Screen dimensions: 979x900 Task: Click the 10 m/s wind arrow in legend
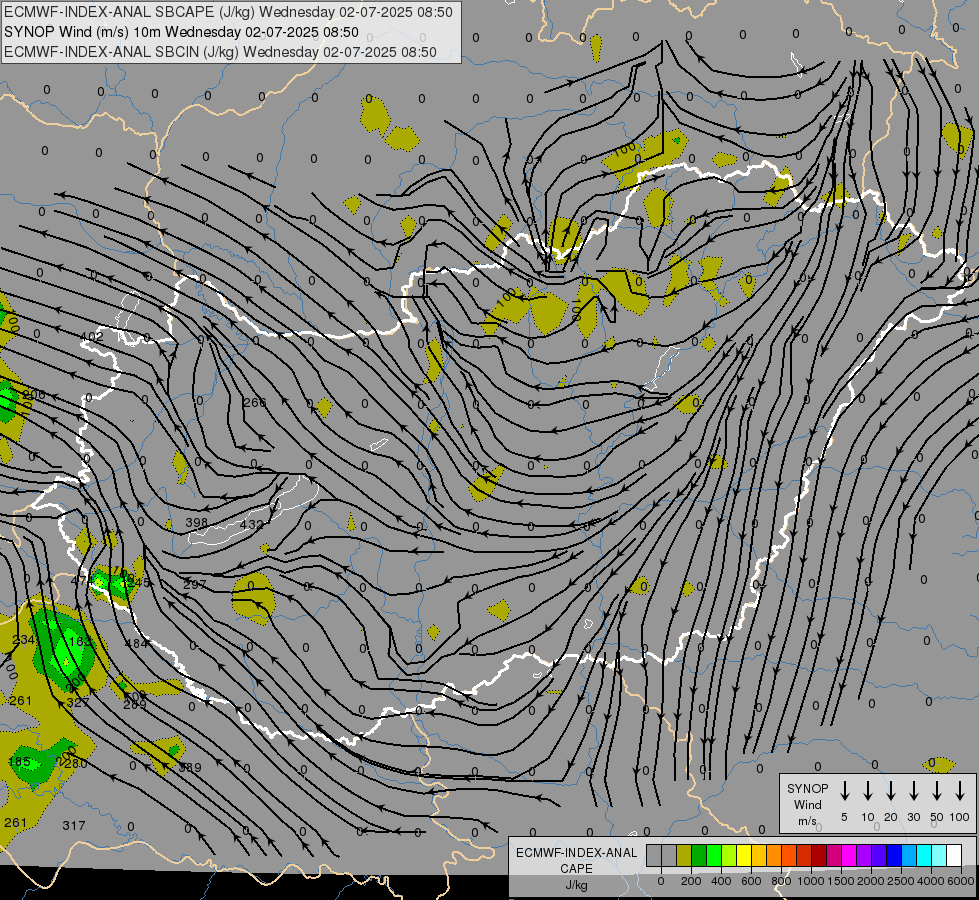(x=868, y=791)
